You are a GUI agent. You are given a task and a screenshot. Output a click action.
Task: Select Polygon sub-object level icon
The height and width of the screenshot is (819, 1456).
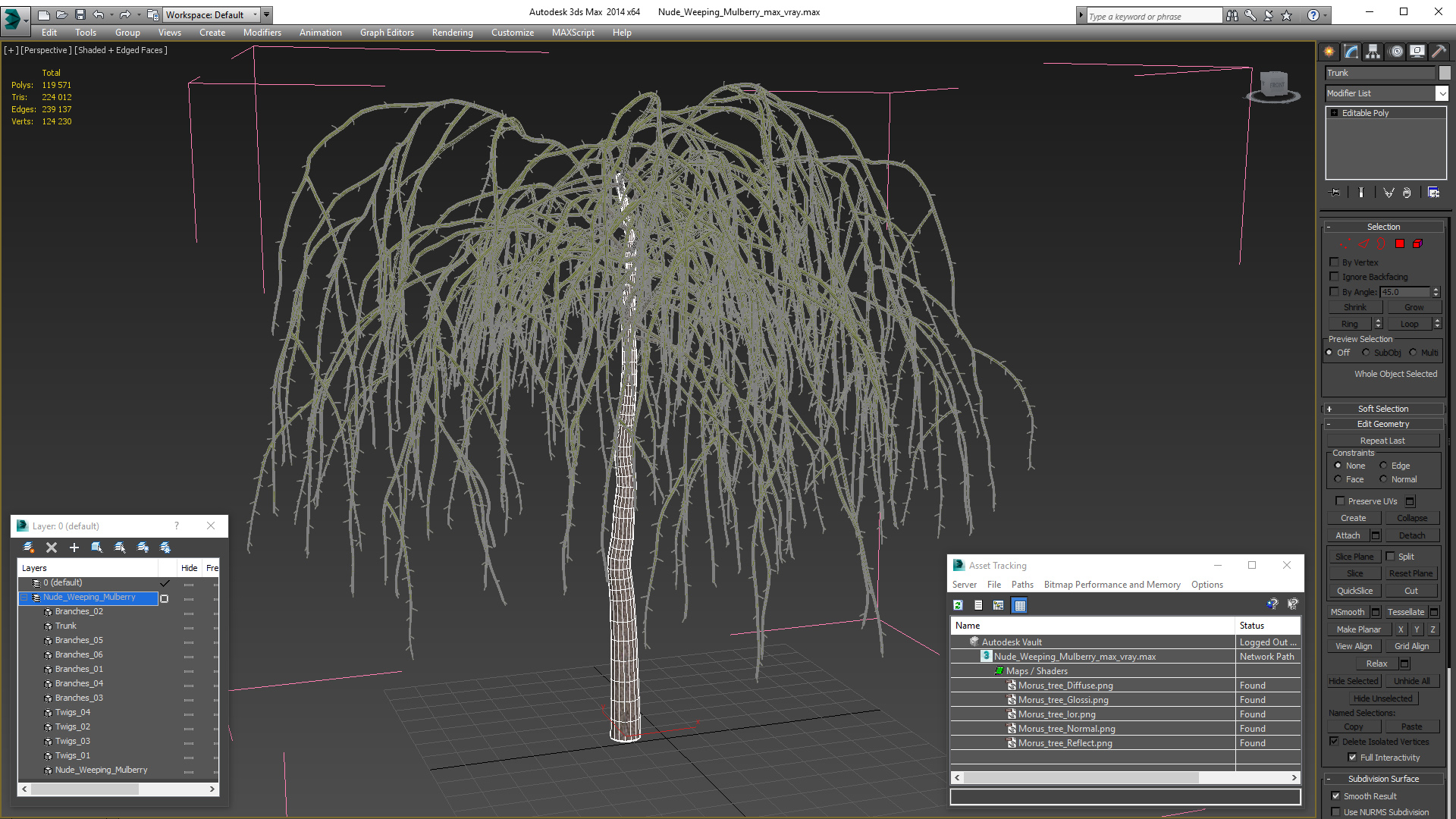click(1400, 244)
